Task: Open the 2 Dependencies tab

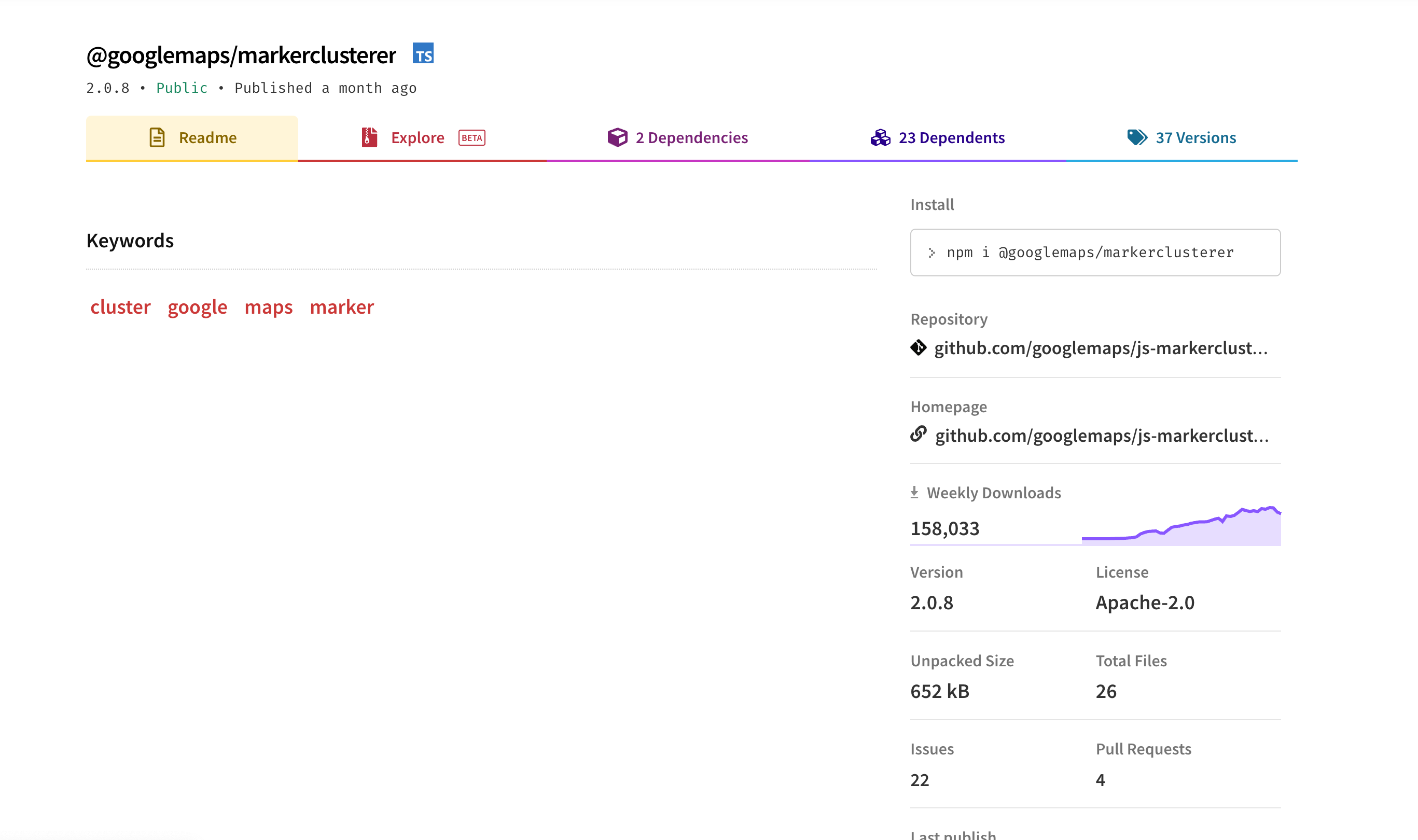Action: pyautogui.click(x=691, y=137)
